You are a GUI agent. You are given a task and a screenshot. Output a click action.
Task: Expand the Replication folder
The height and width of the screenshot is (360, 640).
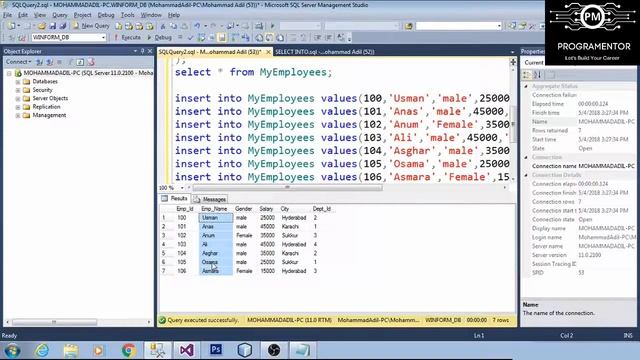(x=18, y=107)
